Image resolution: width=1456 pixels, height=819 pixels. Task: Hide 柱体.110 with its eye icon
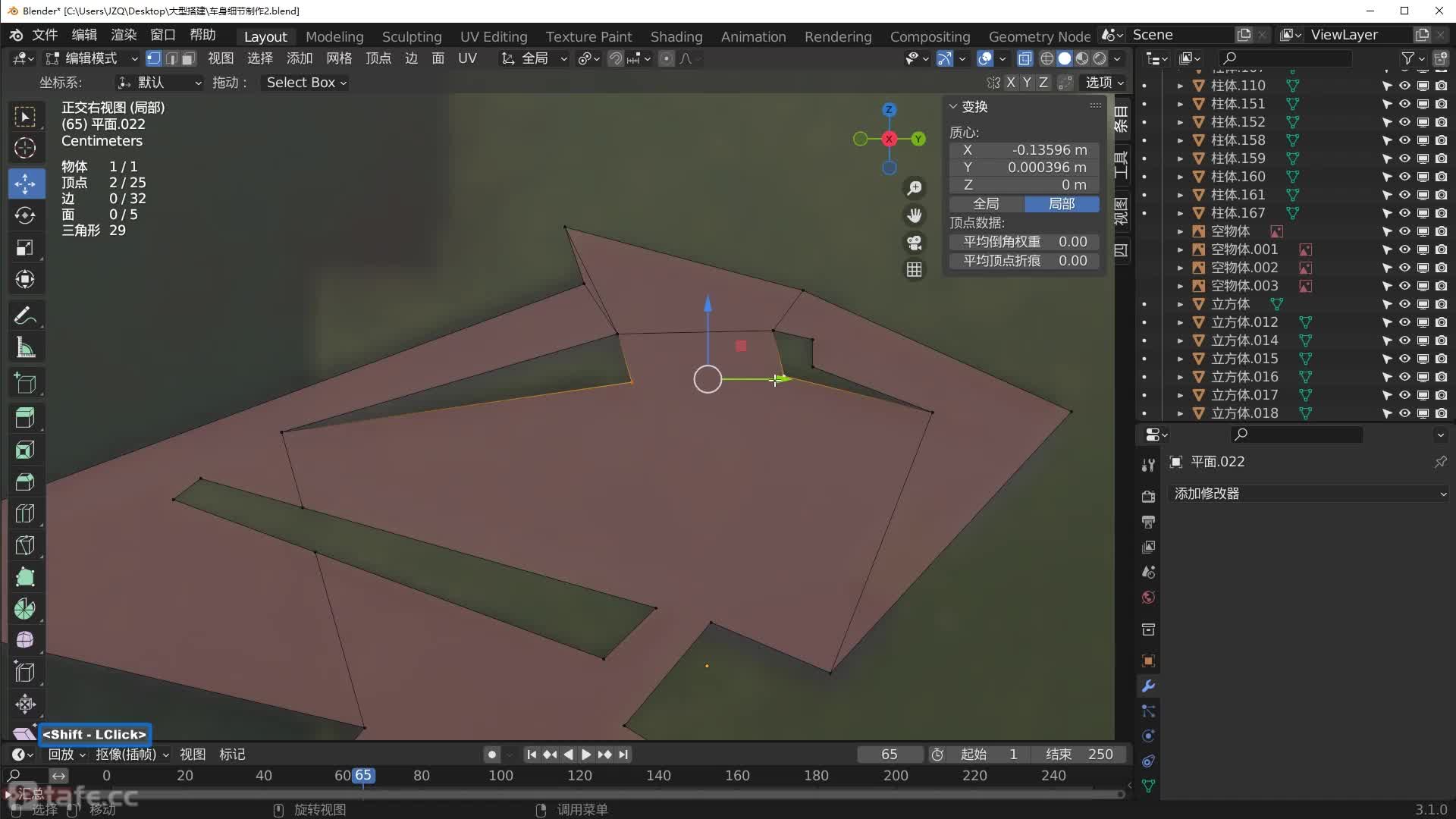pyautogui.click(x=1404, y=86)
